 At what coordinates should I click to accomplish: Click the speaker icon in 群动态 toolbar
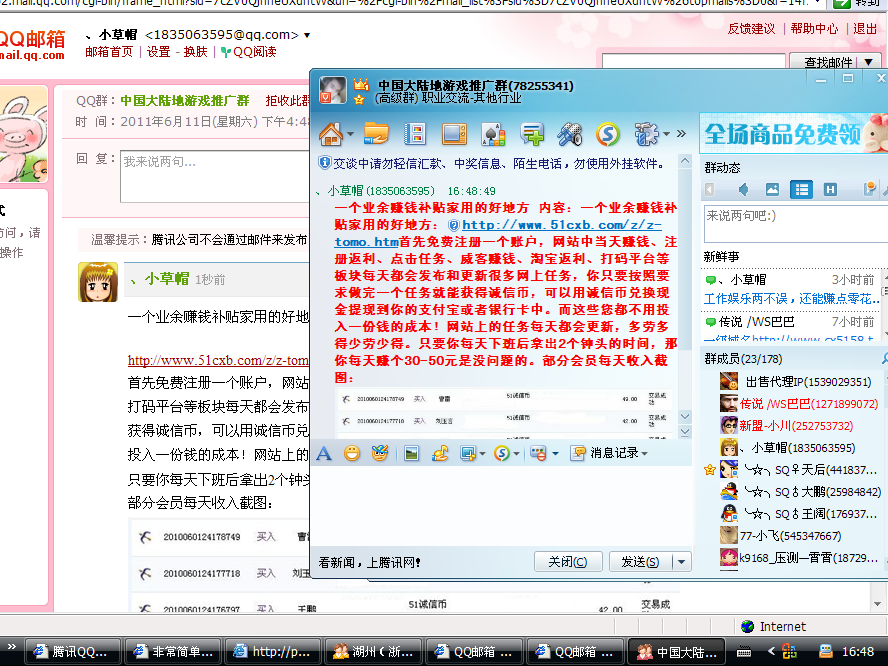744,190
